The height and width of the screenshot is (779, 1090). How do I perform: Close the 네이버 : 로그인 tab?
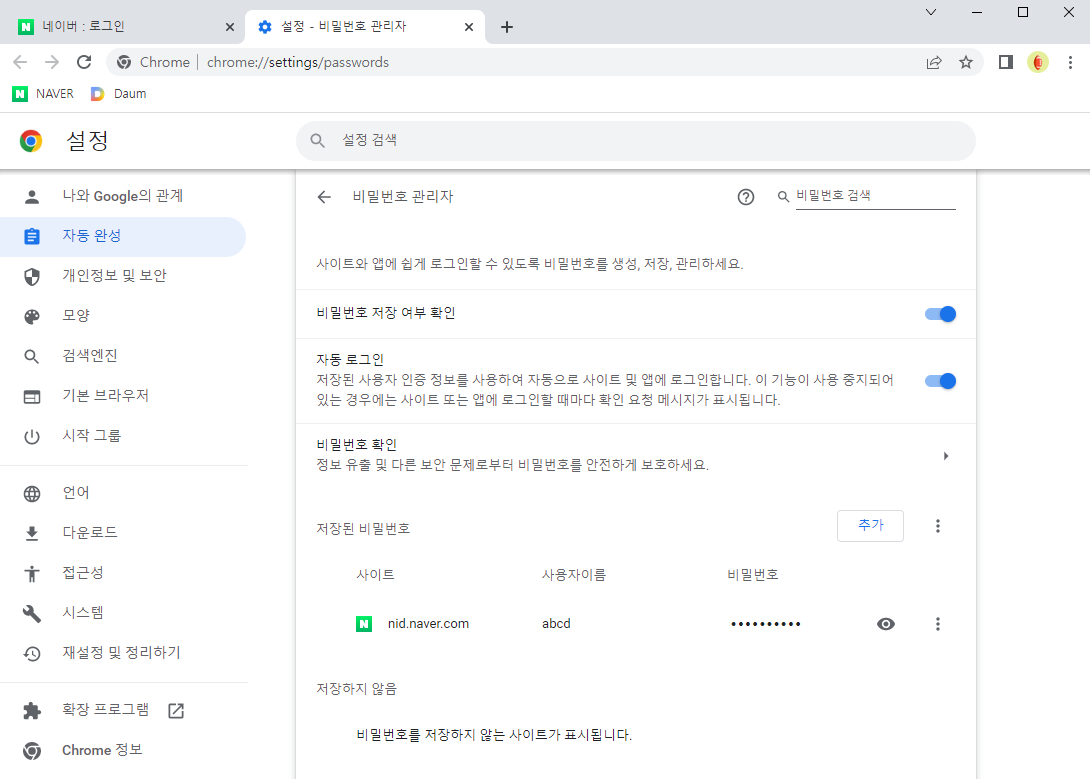coord(230,27)
